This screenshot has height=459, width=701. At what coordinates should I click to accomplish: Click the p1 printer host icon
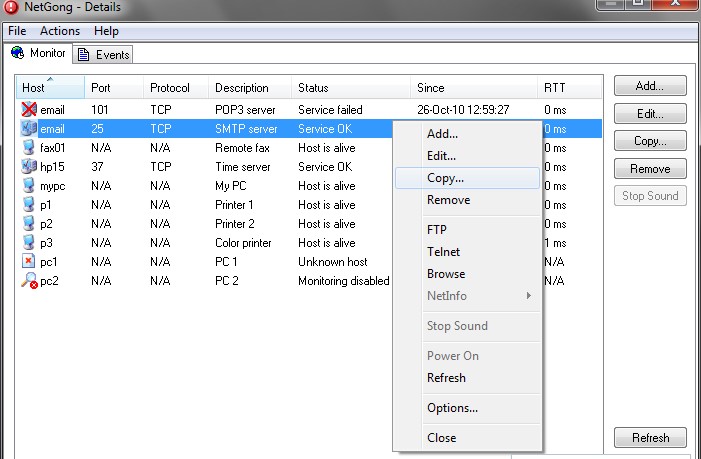[28, 205]
